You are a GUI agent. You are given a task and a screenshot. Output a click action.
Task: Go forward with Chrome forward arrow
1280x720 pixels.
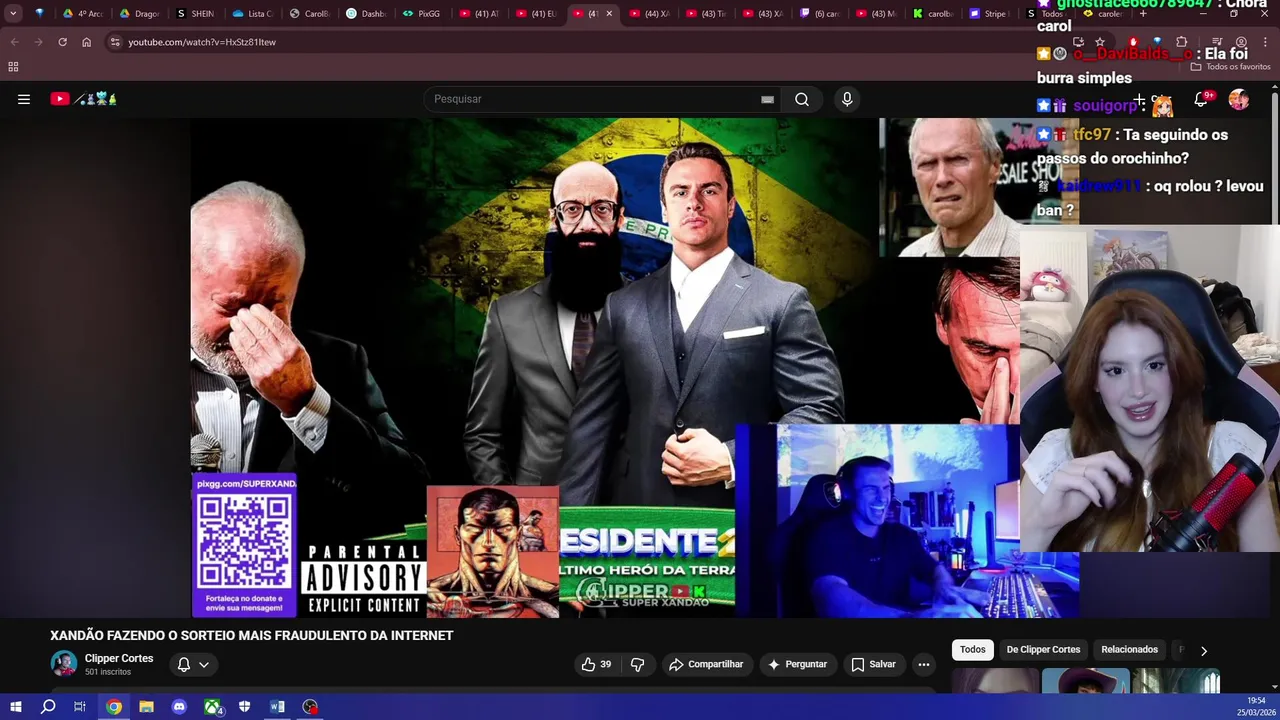[38, 42]
